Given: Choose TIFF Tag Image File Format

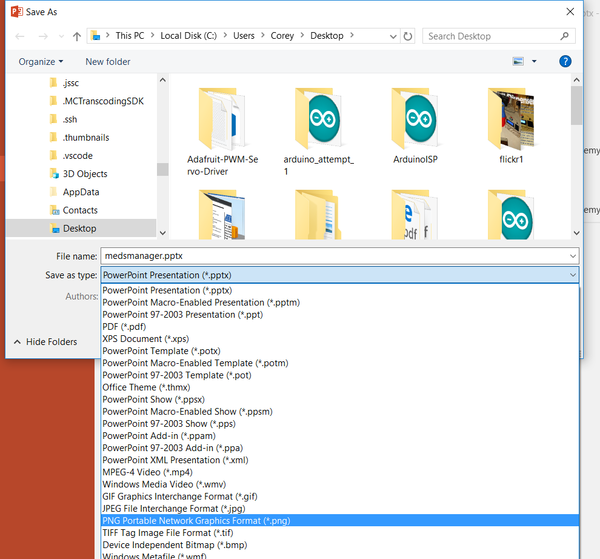Looking at the screenshot, I should click(x=340, y=533).
